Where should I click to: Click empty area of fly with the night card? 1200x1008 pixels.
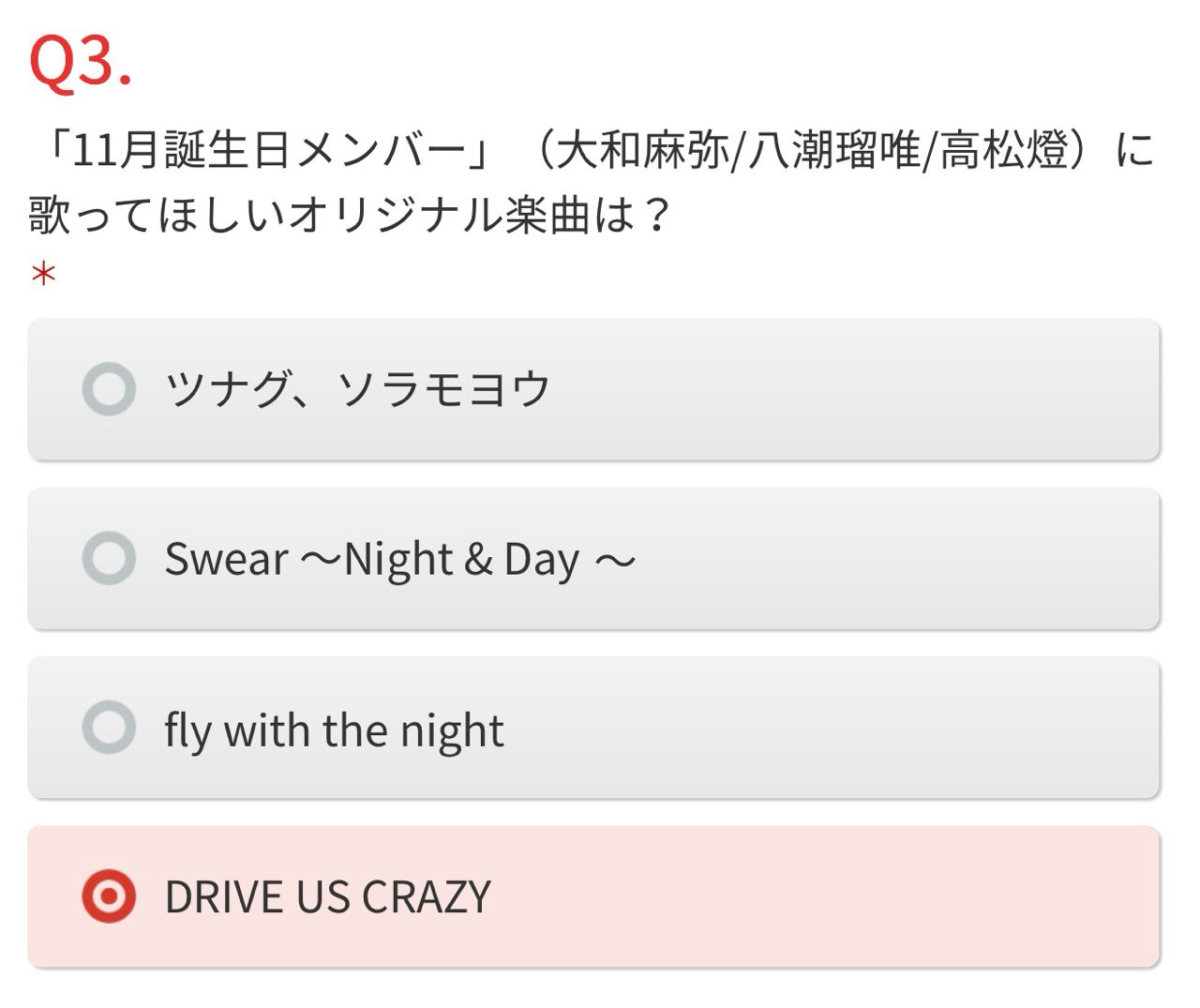pos(844,728)
